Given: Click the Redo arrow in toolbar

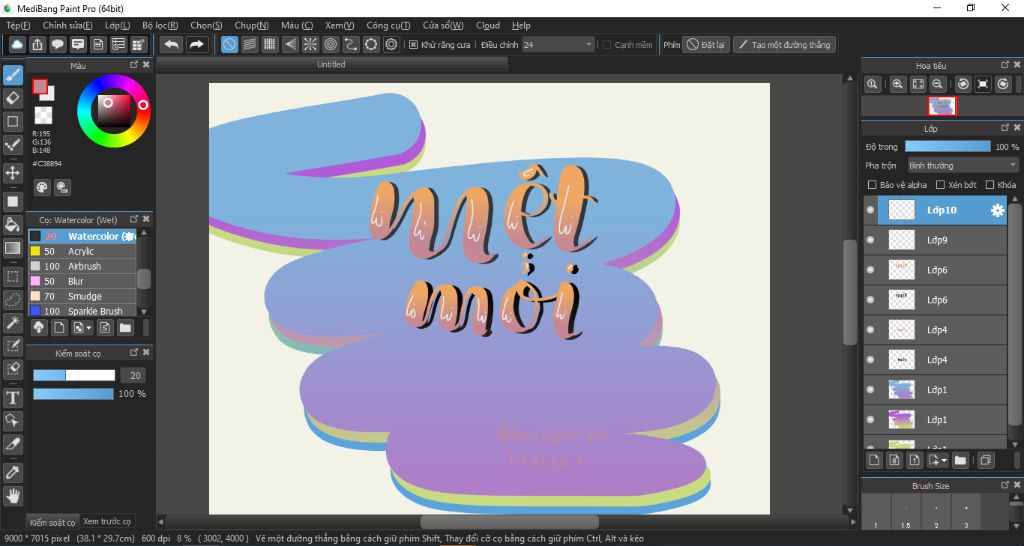Looking at the screenshot, I should click(x=196, y=44).
